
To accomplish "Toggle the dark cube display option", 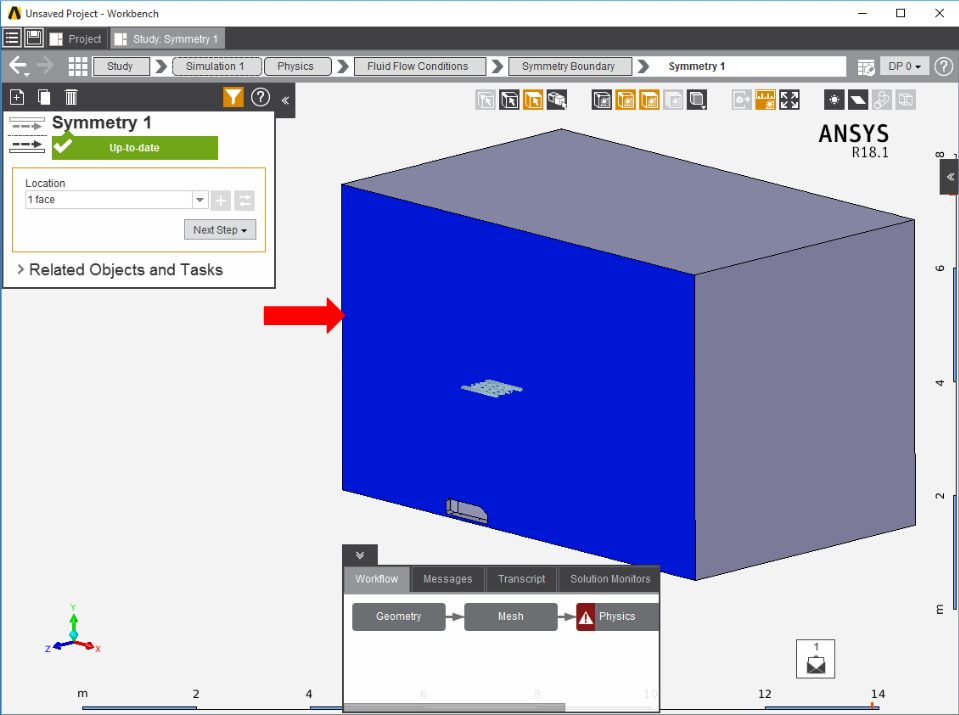I will click(x=602, y=100).
